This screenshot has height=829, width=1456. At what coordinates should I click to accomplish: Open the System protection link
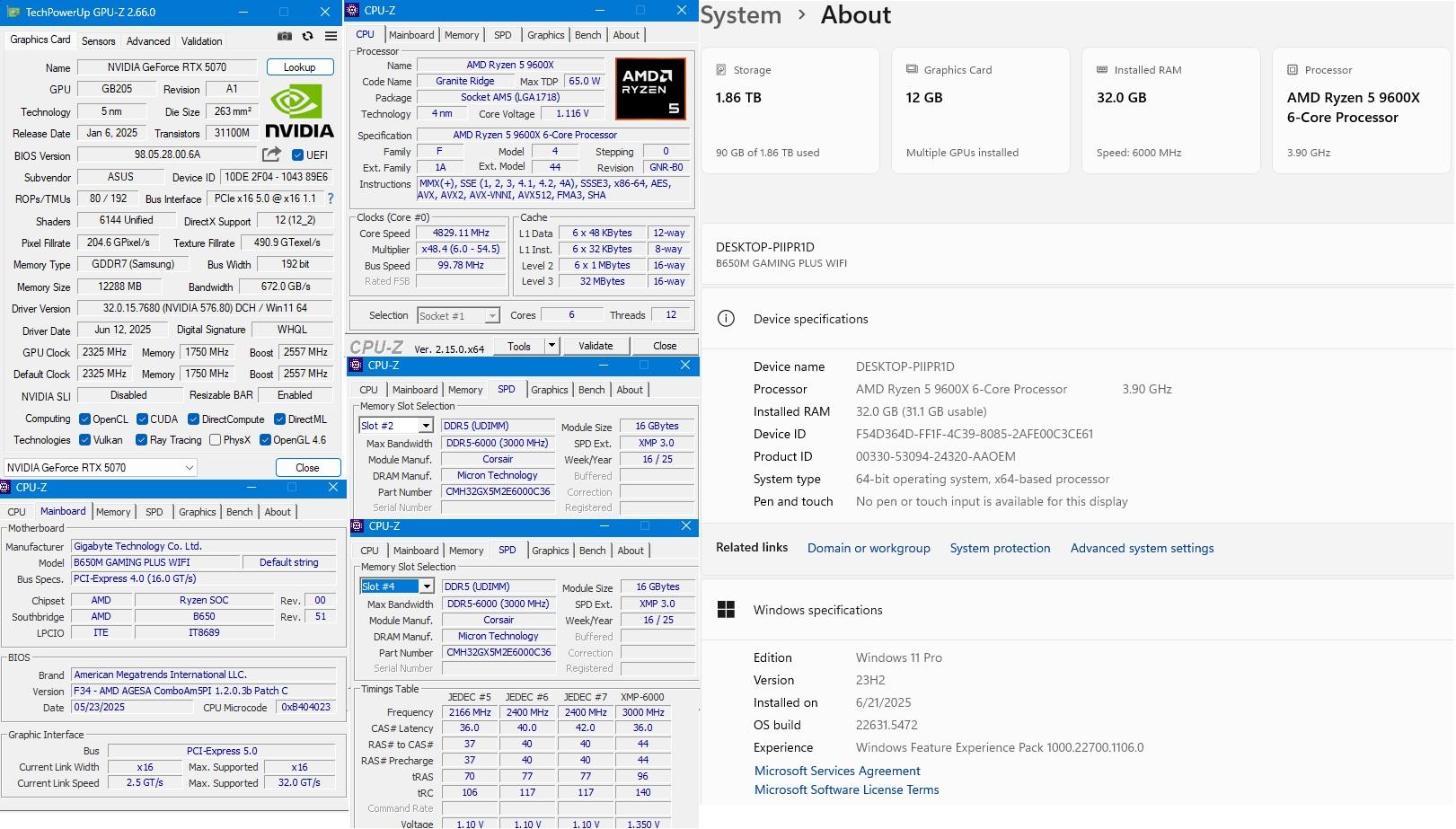1000,548
